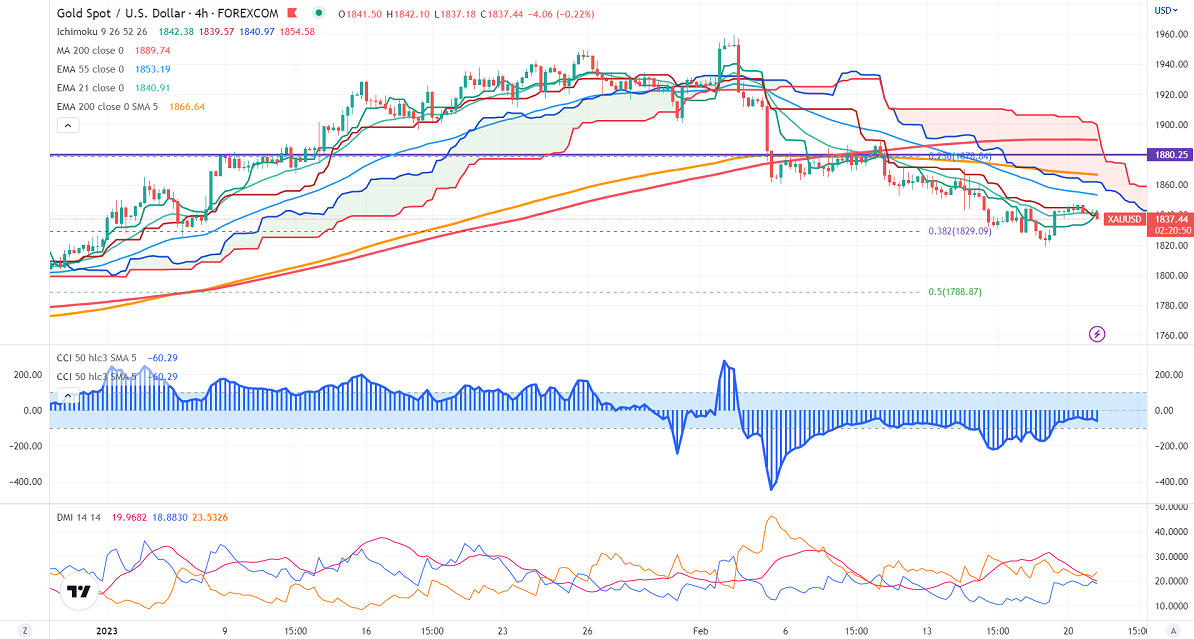
Task: Select the EMA 55 close indicator label
Action: click(x=91, y=69)
